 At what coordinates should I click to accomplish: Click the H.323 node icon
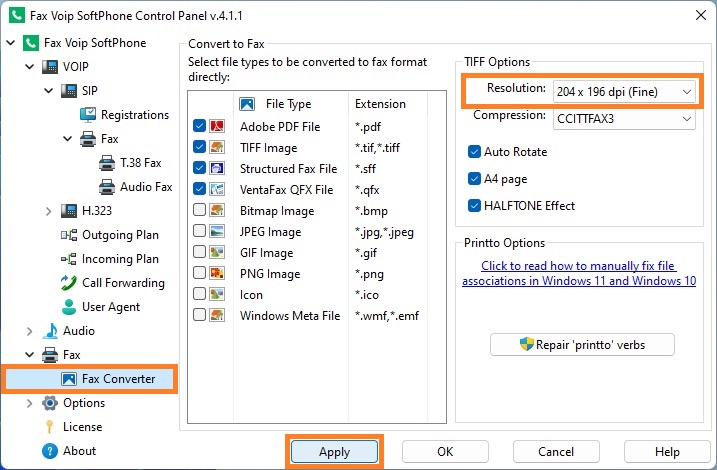pyautogui.click(x=69, y=211)
